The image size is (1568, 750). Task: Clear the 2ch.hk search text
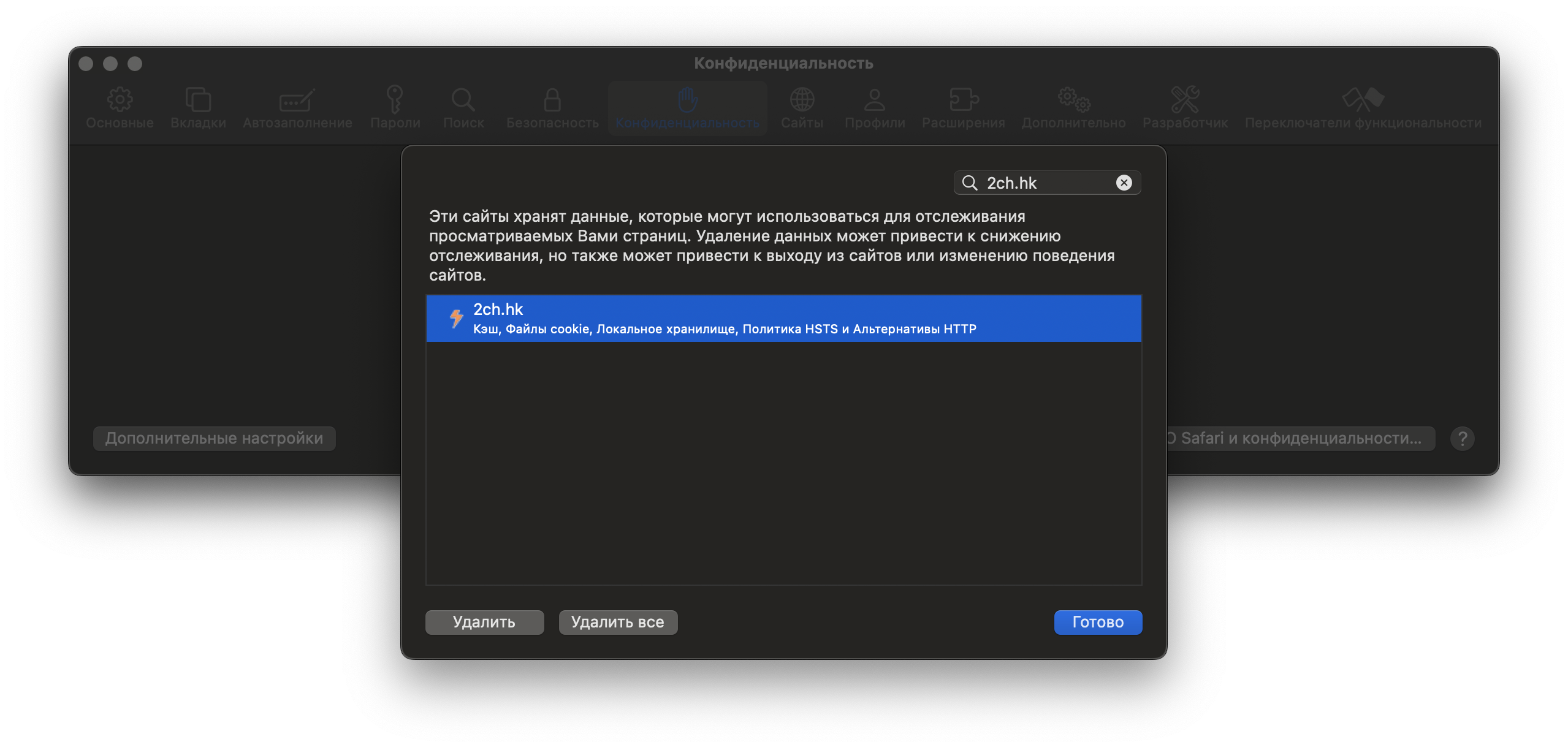(x=1124, y=183)
